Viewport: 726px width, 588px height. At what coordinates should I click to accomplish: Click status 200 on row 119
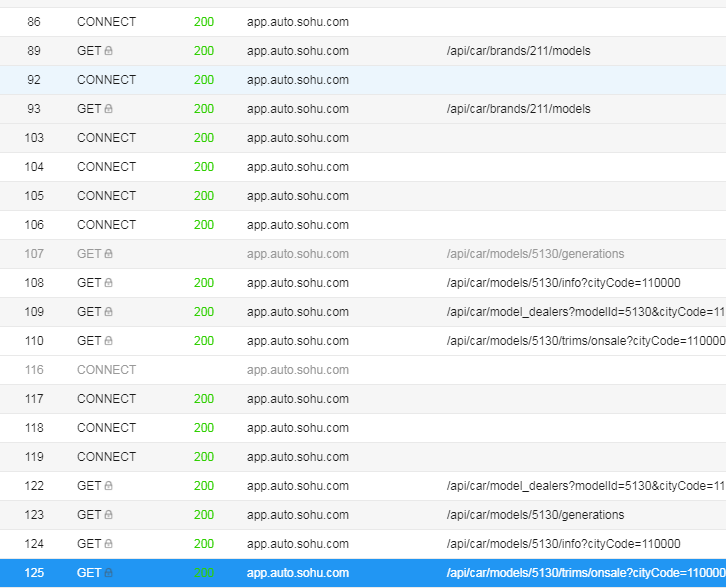204,457
